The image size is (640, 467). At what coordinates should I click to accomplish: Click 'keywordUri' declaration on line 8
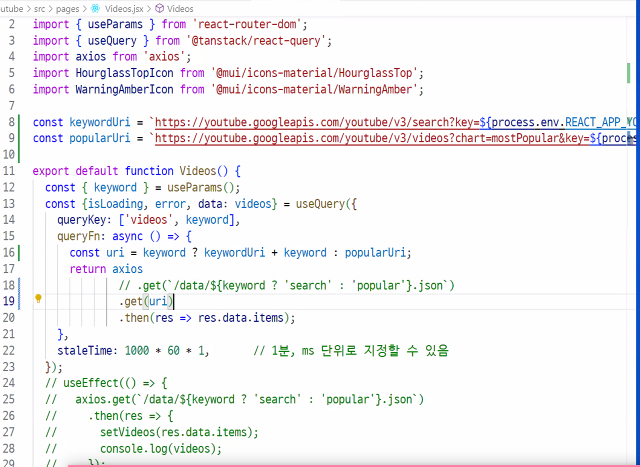100,122
